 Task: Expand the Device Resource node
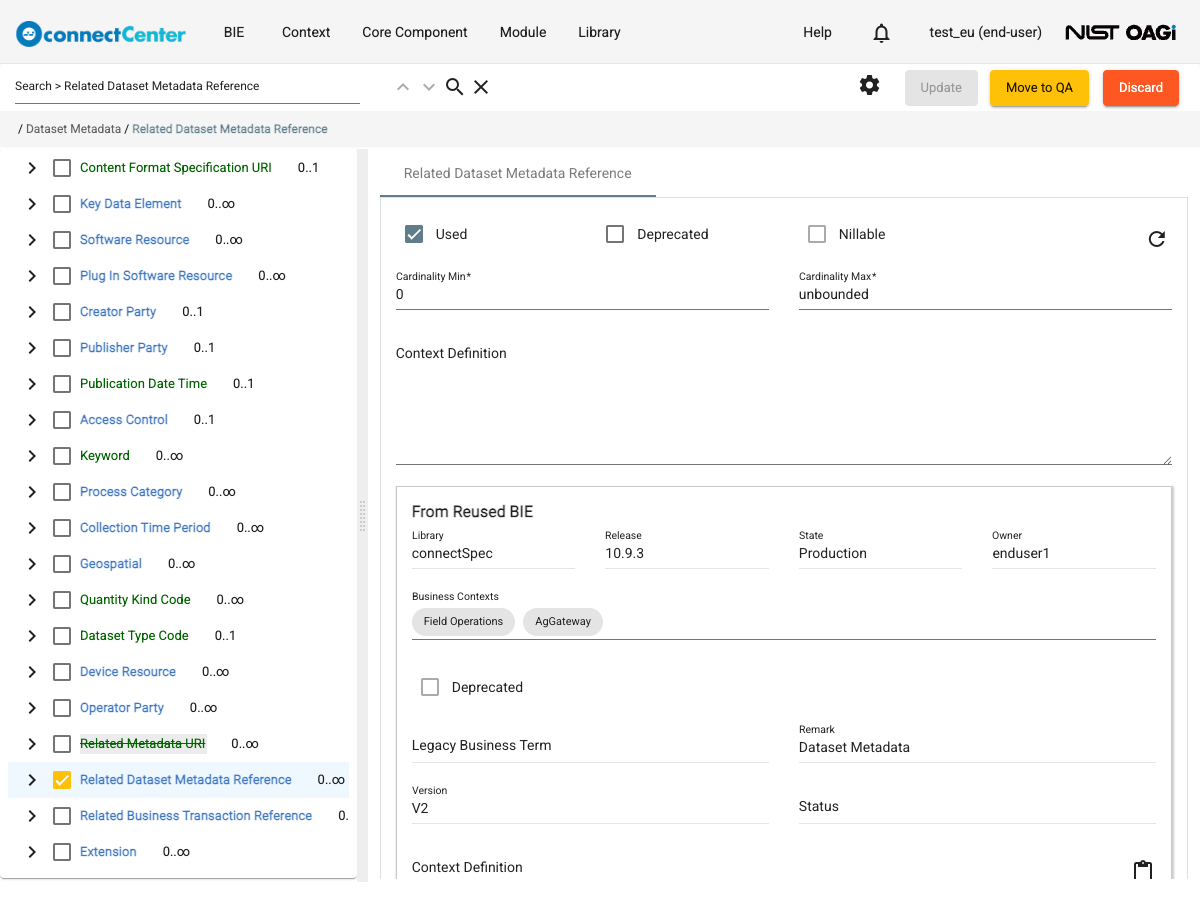pos(32,672)
